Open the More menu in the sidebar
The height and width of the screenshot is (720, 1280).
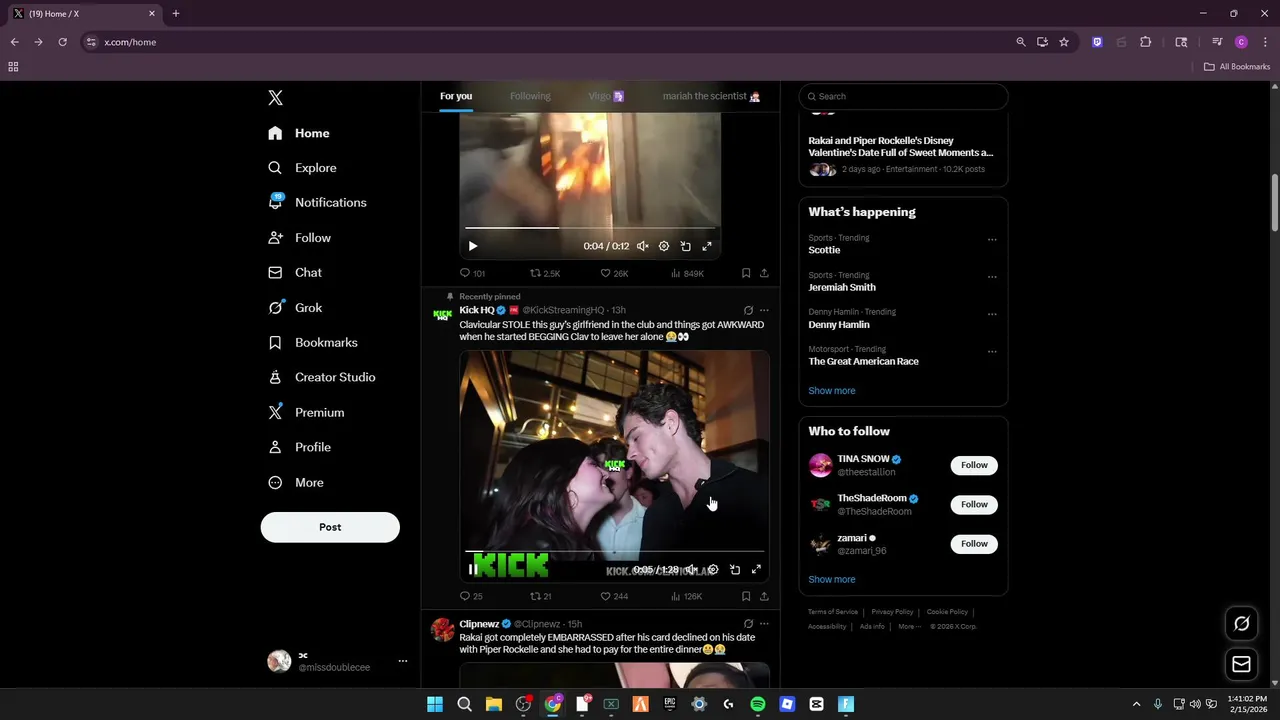[x=296, y=482]
